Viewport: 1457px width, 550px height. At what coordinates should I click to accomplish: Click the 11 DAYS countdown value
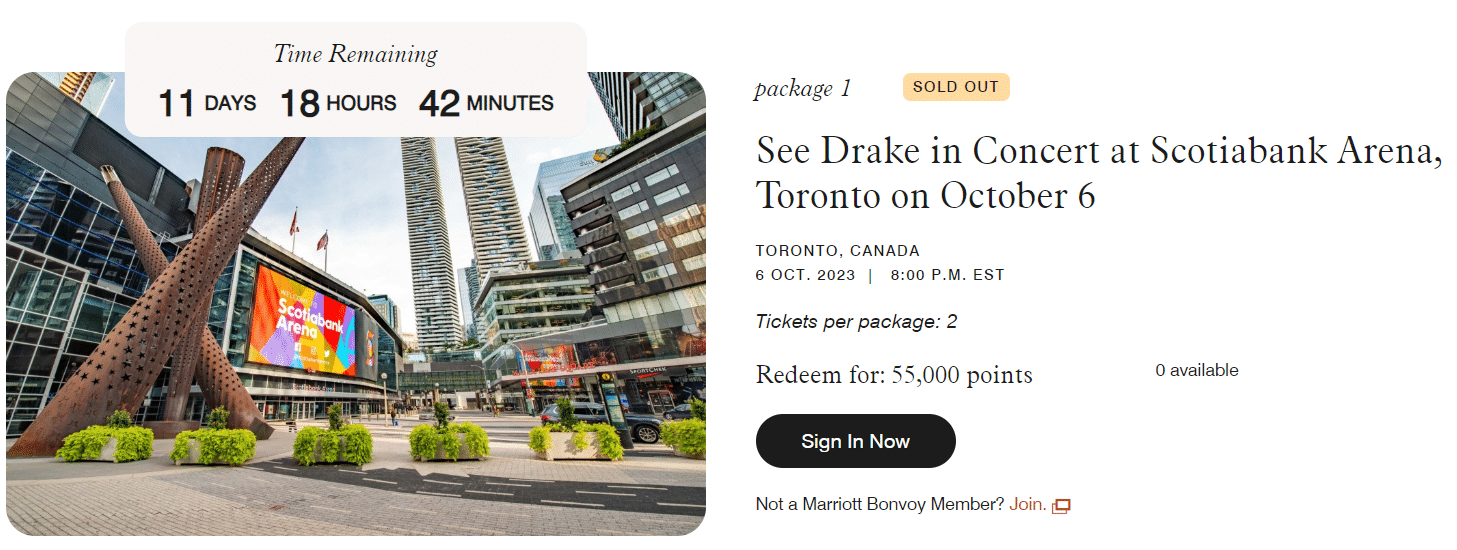(207, 103)
